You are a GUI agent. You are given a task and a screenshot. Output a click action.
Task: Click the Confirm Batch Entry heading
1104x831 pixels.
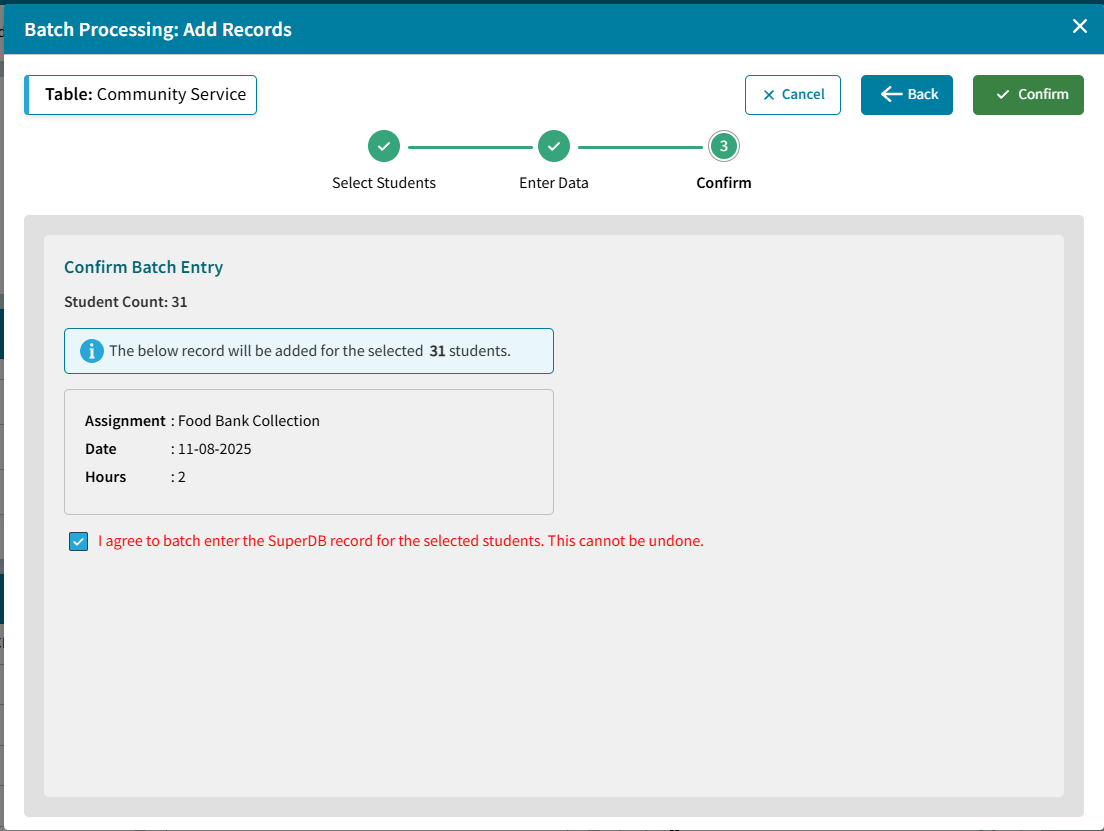(144, 267)
